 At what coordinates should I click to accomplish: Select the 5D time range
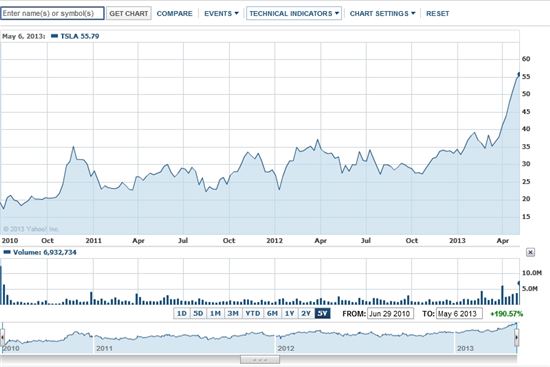[x=199, y=313]
